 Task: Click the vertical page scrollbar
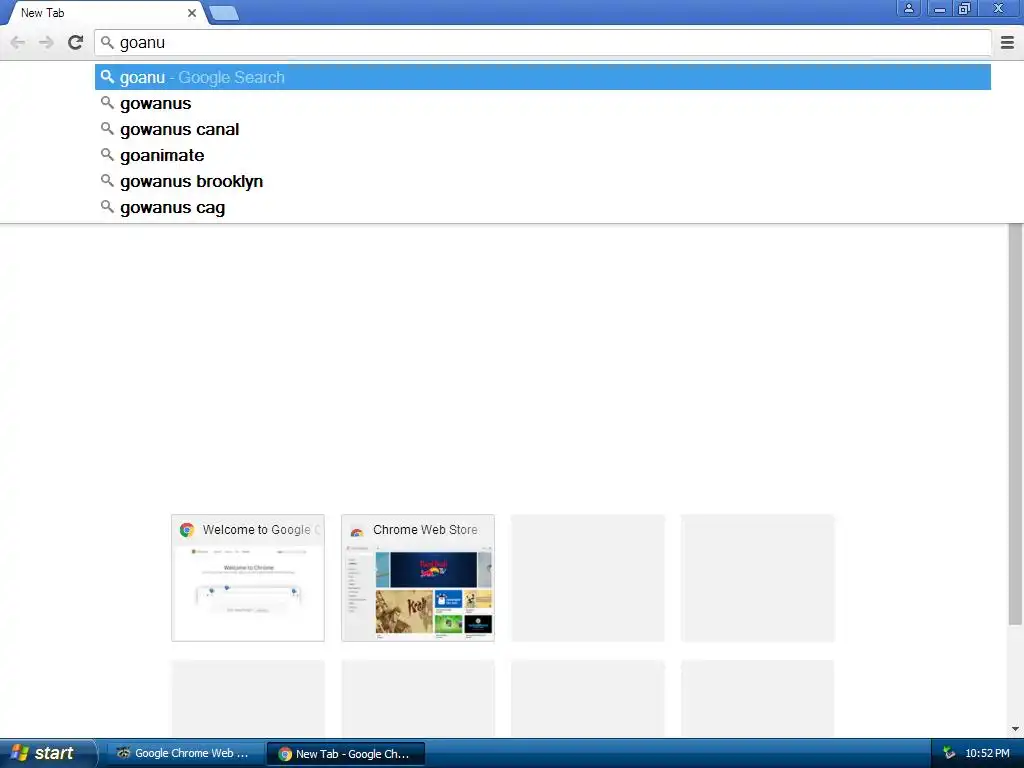click(1015, 424)
